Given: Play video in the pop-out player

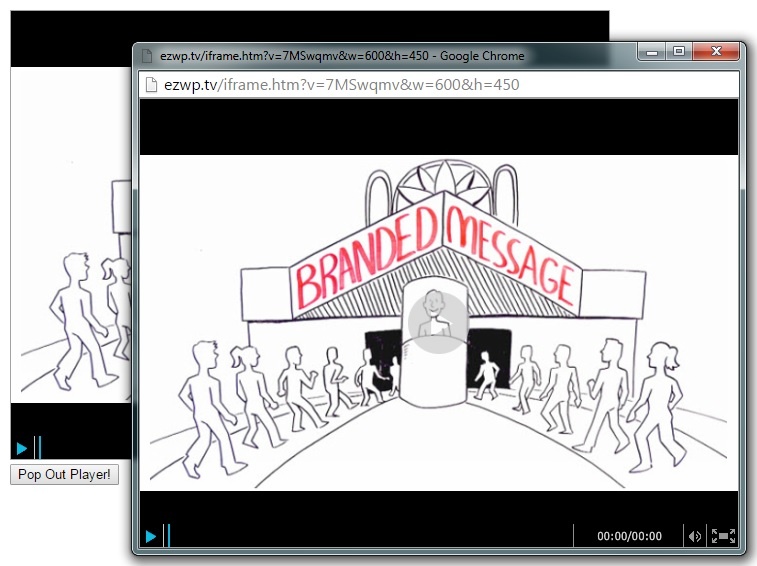Looking at the screenshot, I should pos(151,537).
